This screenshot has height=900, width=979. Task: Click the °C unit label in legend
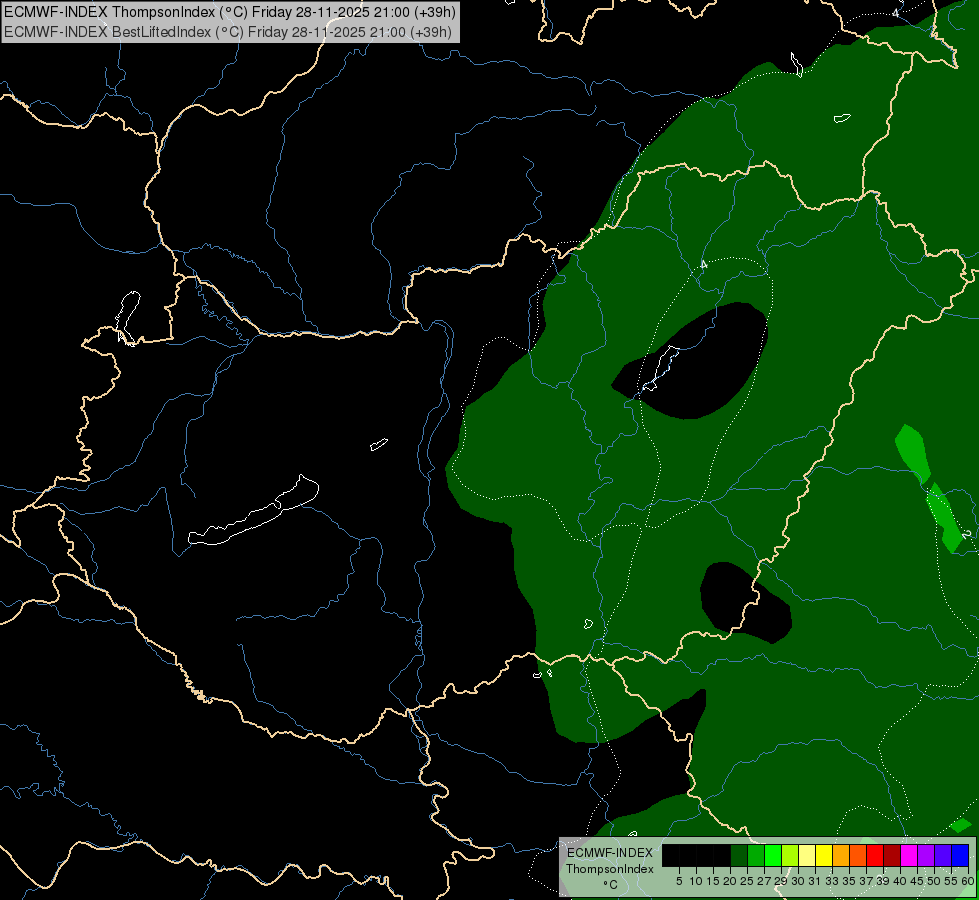click(x=611, y=885)
